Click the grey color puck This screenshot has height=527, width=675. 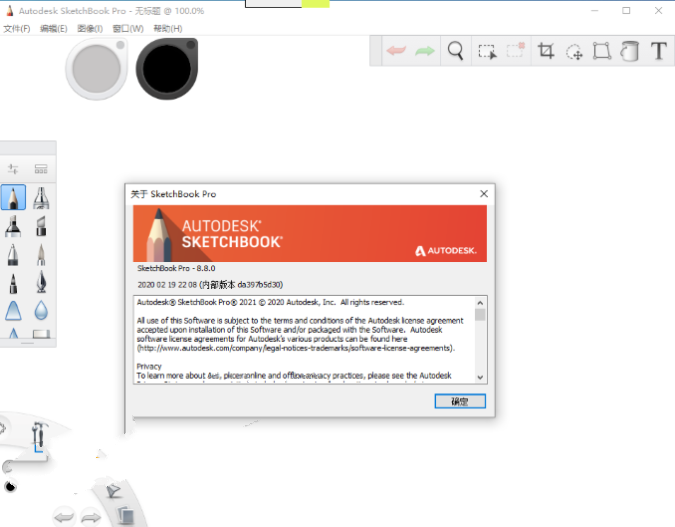[96, 69]
